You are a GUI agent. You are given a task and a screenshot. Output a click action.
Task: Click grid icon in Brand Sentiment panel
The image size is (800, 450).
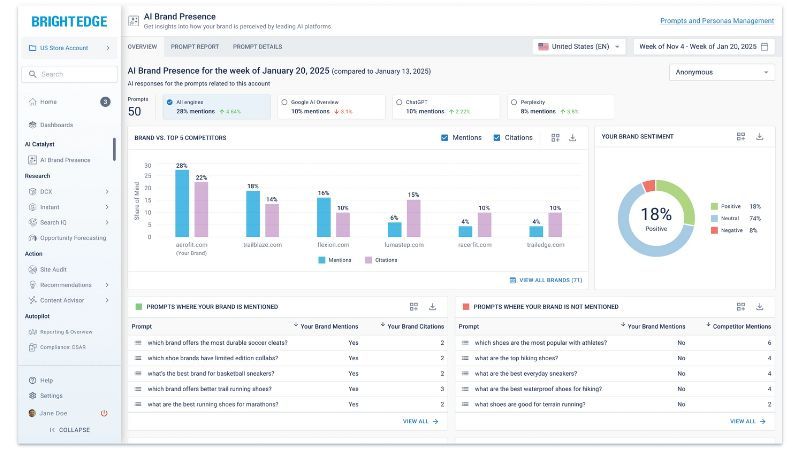tap(741, 137)
